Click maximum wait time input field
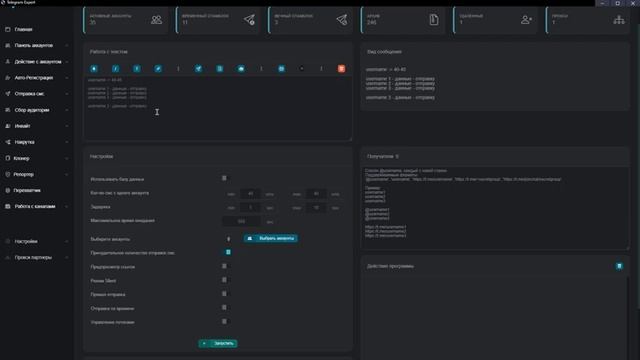Screen dimensions: 640x360 (x=242, y=222)
